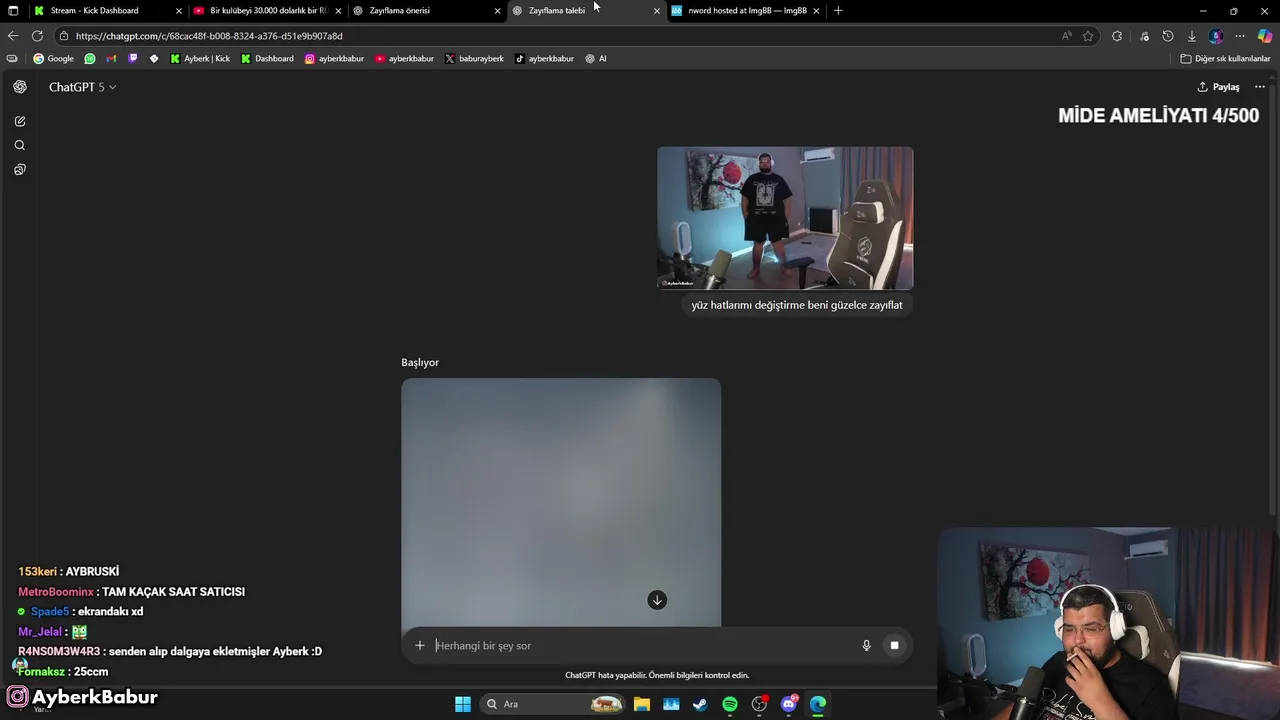The image size is (1280, 720).
Task: Open the TikTok ayberkbabur bookmark
Action: tap(544, 59)
